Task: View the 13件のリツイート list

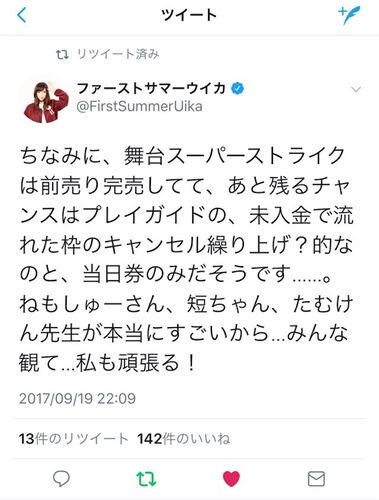Action: [x=73, y=439]
